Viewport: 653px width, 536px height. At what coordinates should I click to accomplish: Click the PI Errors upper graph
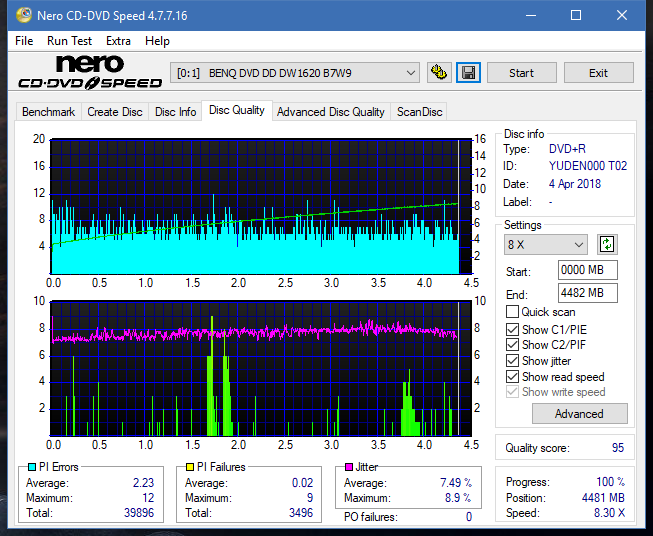pos(261,207)
